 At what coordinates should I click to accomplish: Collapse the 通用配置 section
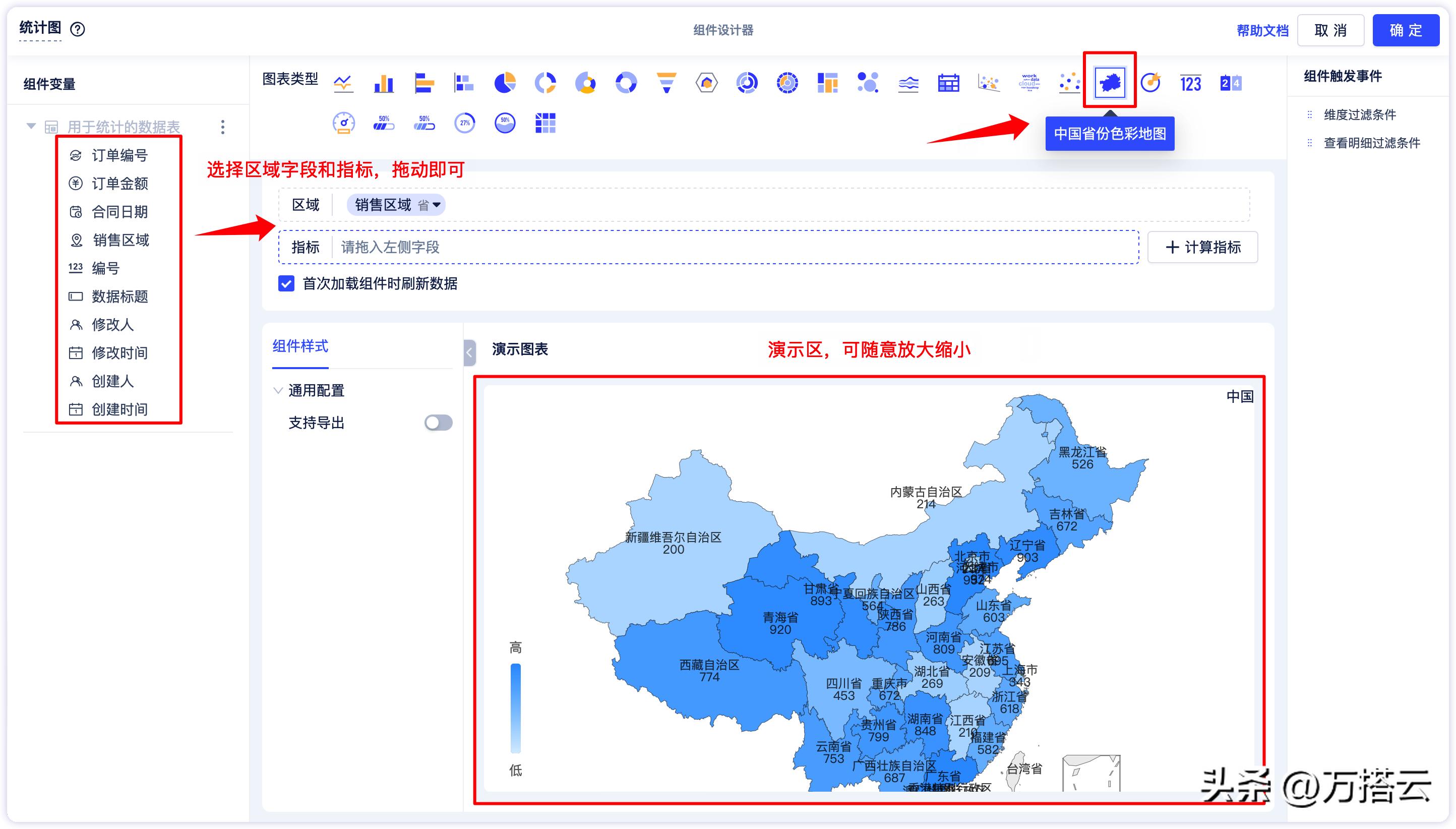[278, 391]
